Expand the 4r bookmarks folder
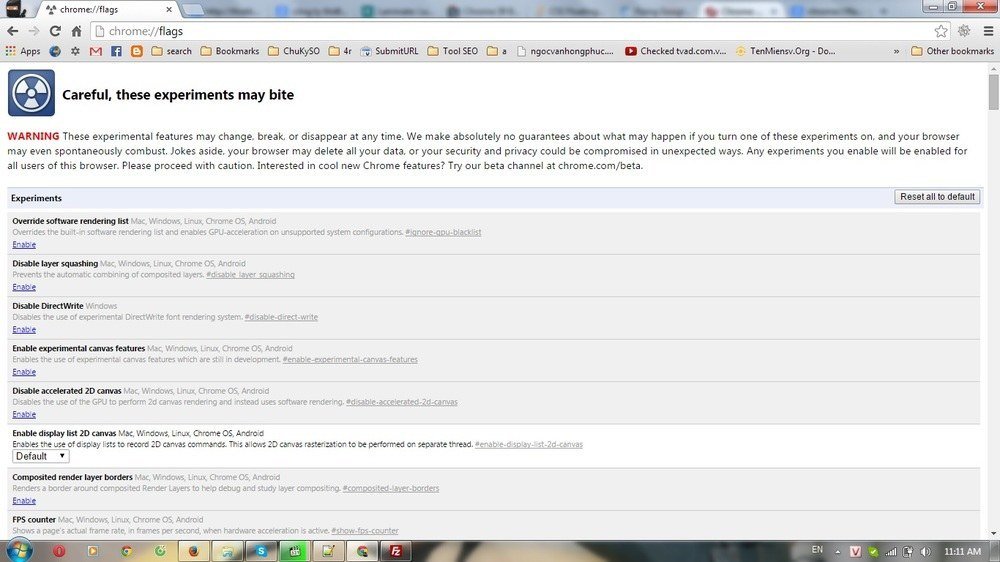This screenshot has width=1000, height=562. [x=341, y=51]
